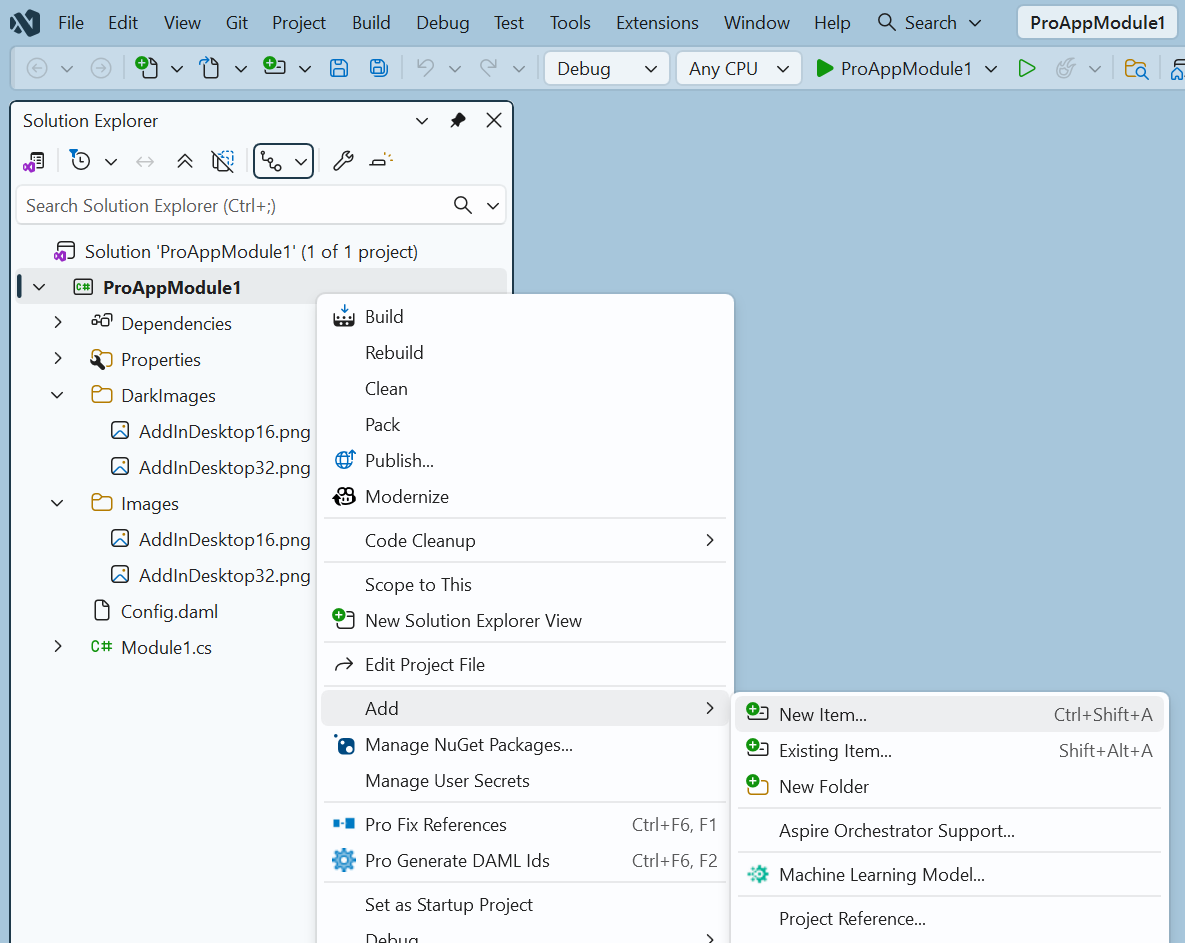Open search options dropdown in Solution Explorer
The width and height of the screenshot is (1185, 943).
(493, 206)
